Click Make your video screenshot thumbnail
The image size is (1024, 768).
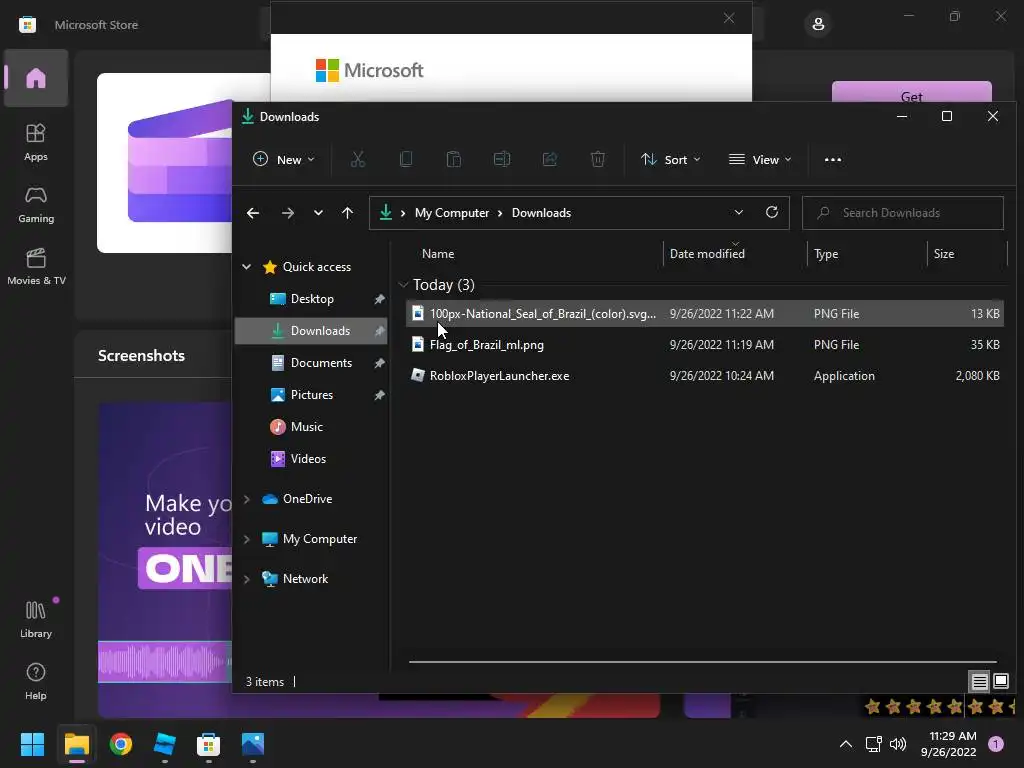[x=165, y=560]
